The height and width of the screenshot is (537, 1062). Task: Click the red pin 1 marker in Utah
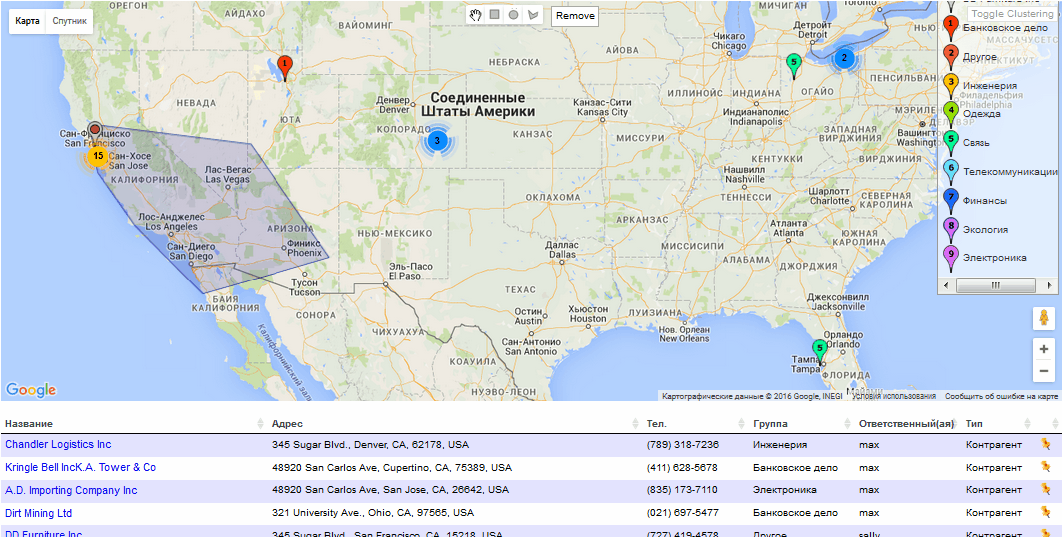[x=285, y=68]
